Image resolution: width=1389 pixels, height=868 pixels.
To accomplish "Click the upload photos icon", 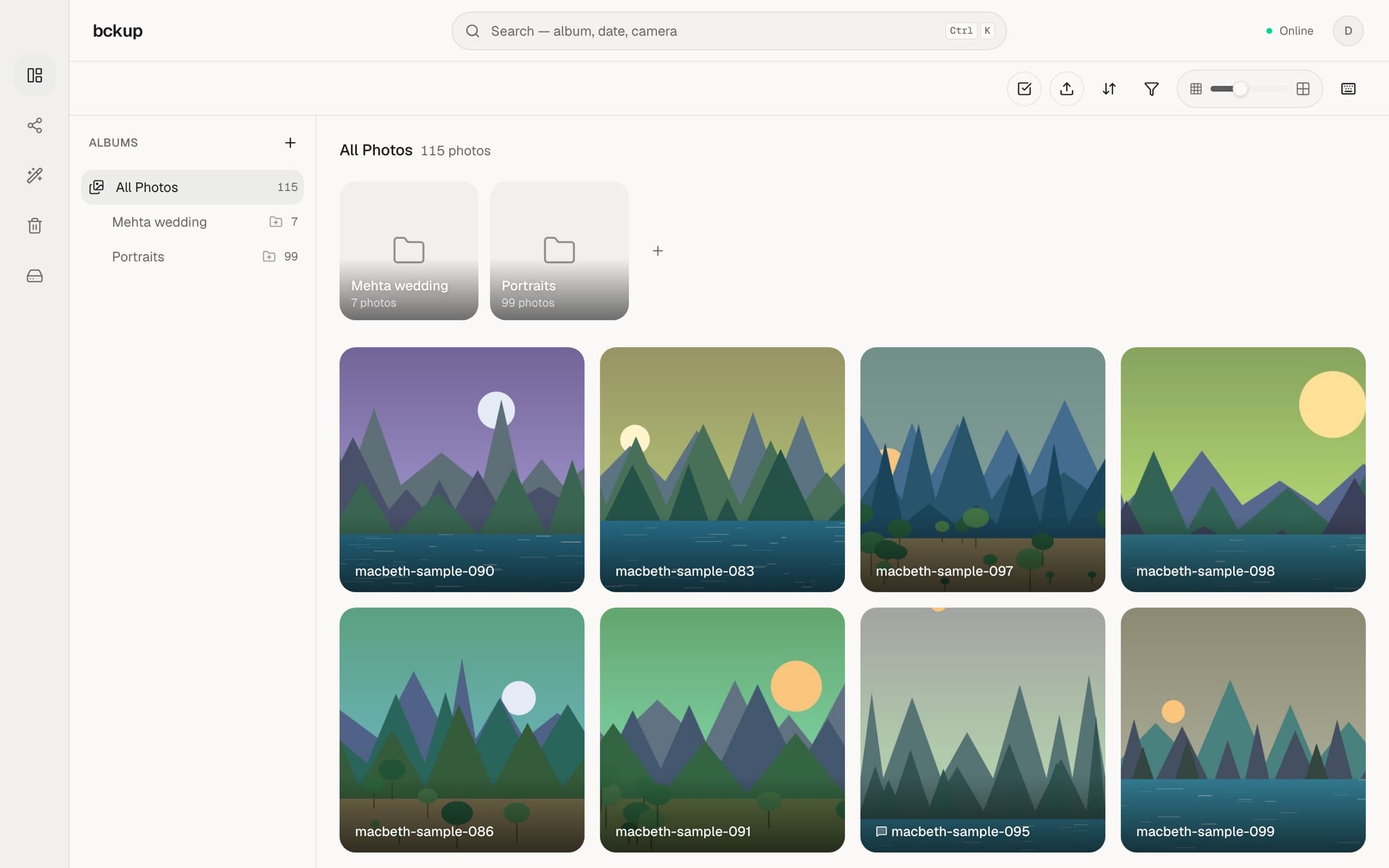I will click(x=1067, y=89).
